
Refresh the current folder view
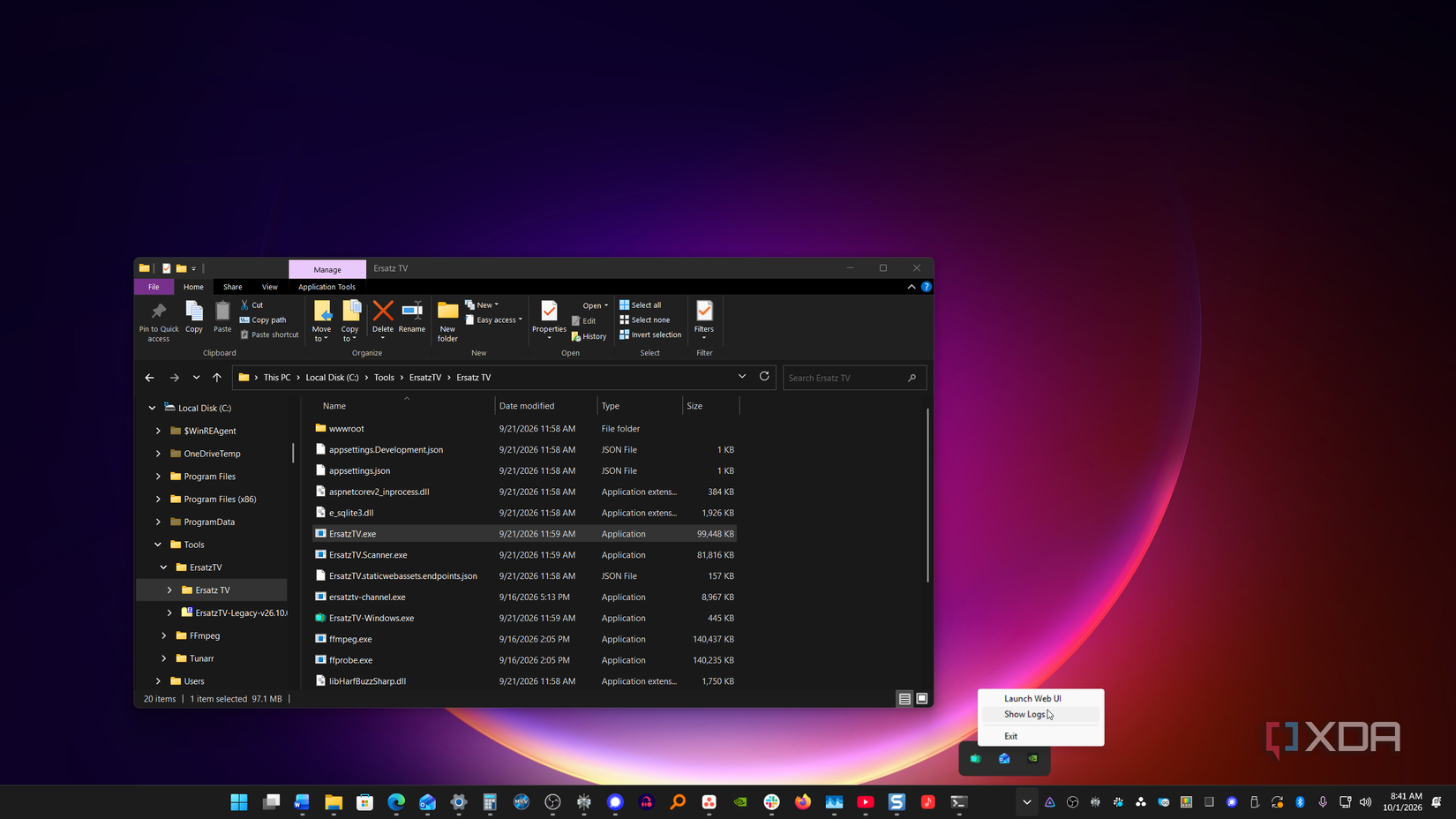pyautogui.click(x=764, y=377)
